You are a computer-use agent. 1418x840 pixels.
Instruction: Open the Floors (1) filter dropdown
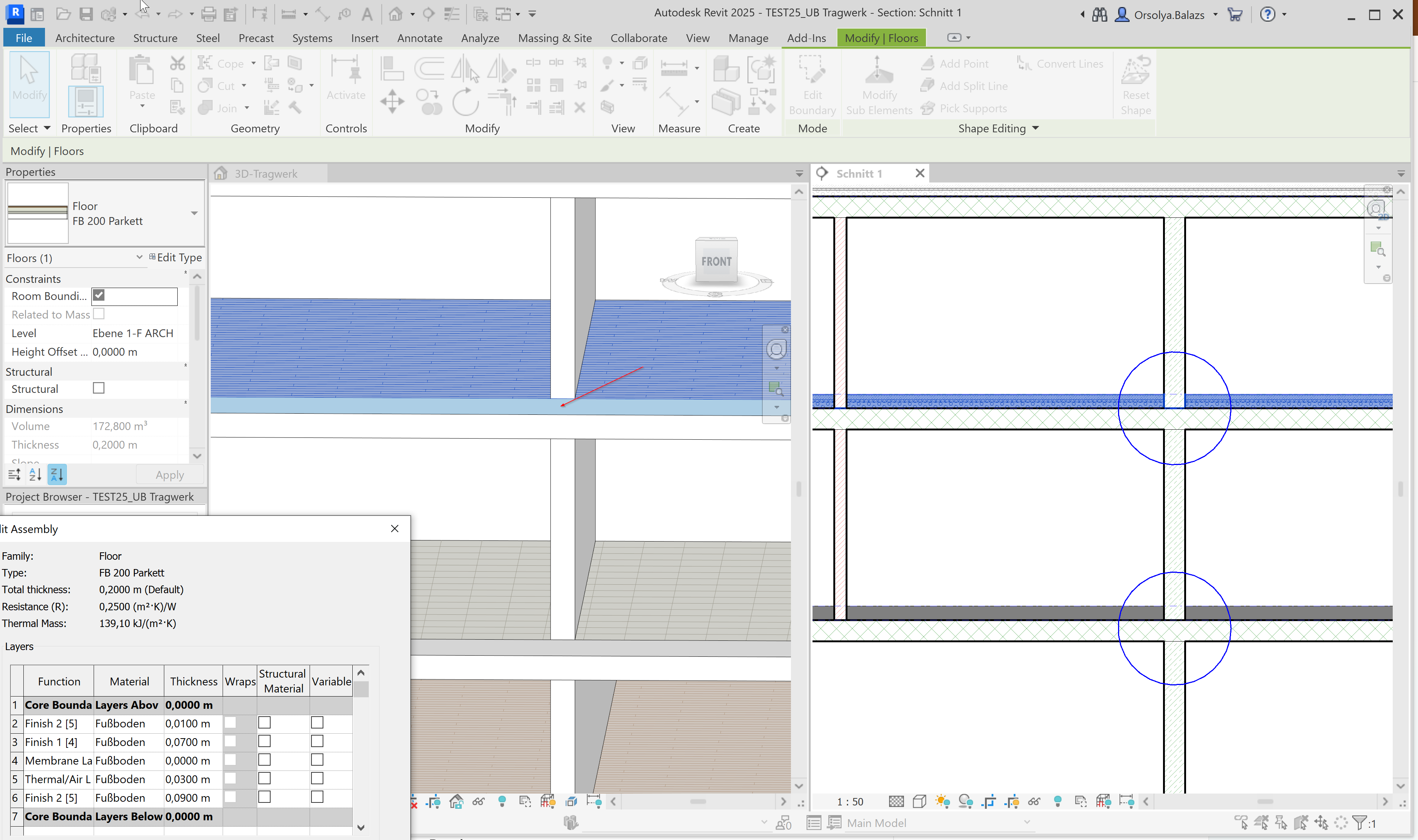(139, 258)
